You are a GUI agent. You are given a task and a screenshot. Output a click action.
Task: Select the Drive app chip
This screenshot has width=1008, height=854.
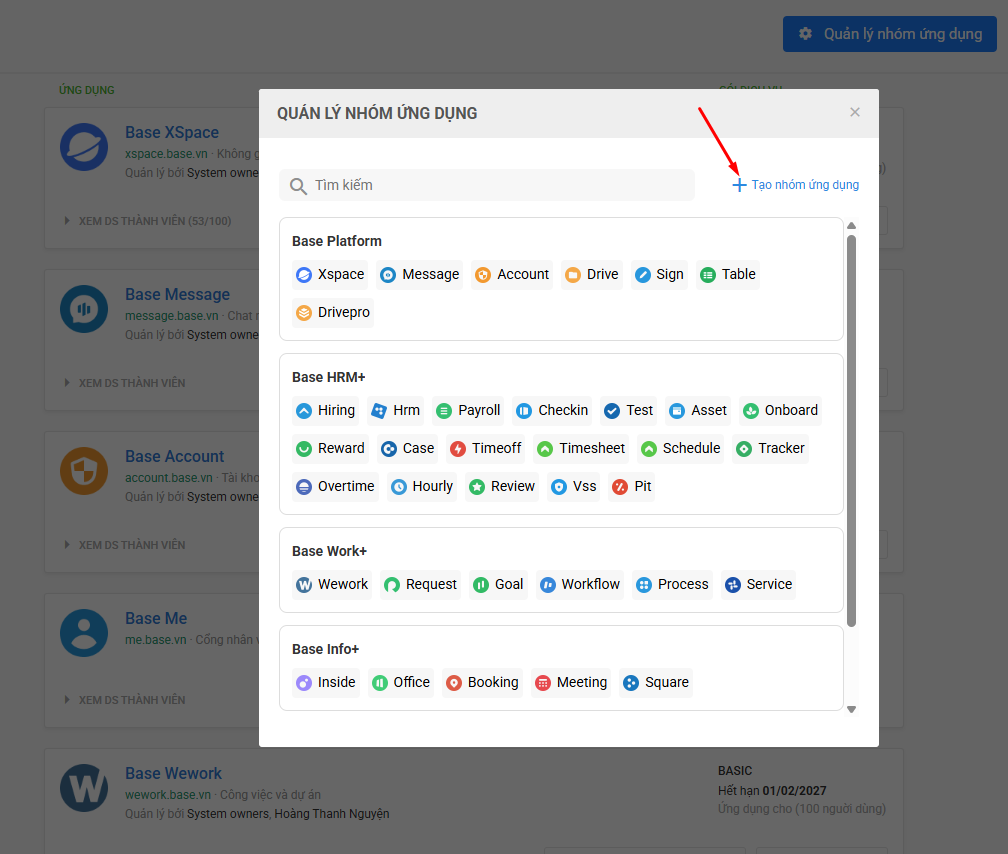pos(591,275)
